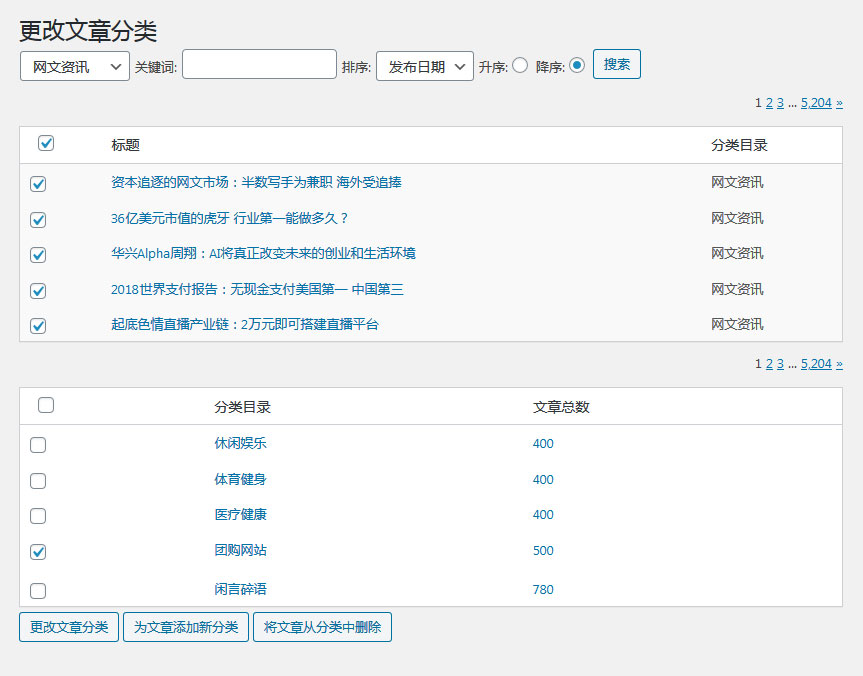
Task: Open the 网文资讯 category filter dropdown
Action: pos(74,64)
